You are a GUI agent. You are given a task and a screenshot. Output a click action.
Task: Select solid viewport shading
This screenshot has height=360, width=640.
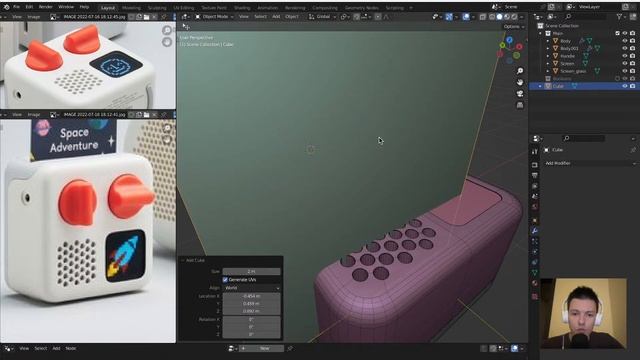click(x=499, y=17)
